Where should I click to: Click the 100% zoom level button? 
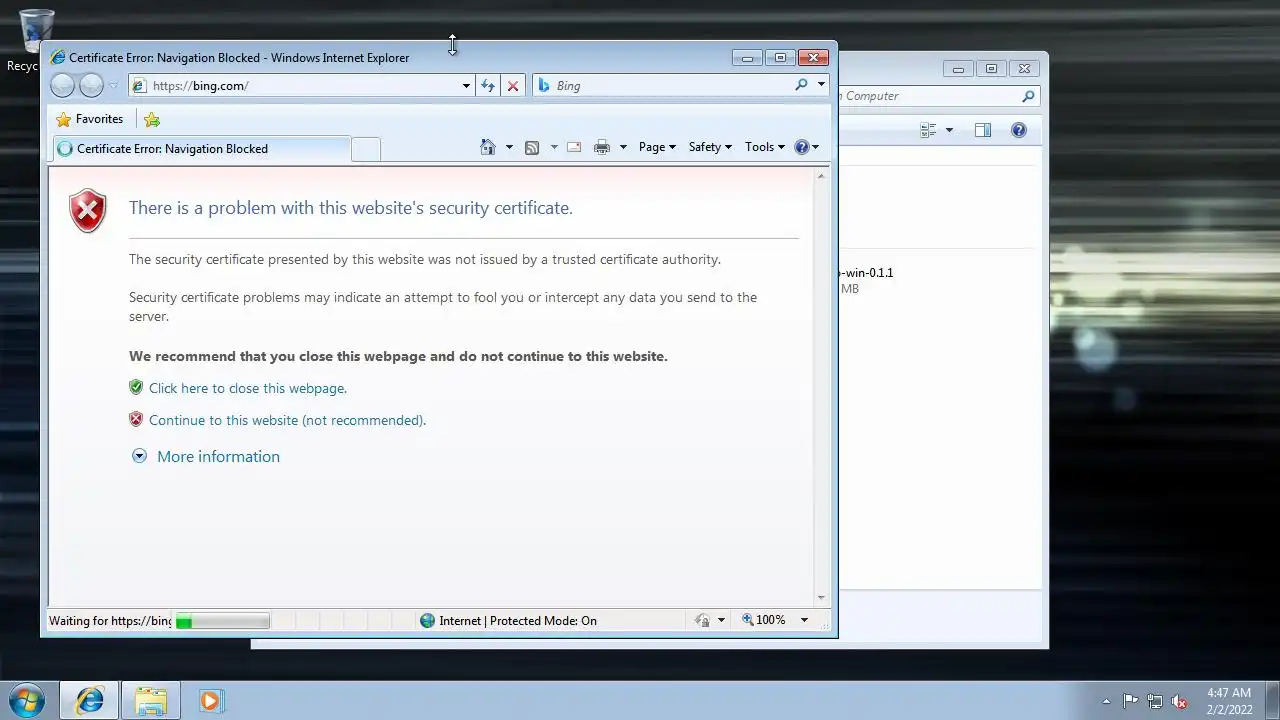point(764,620)
